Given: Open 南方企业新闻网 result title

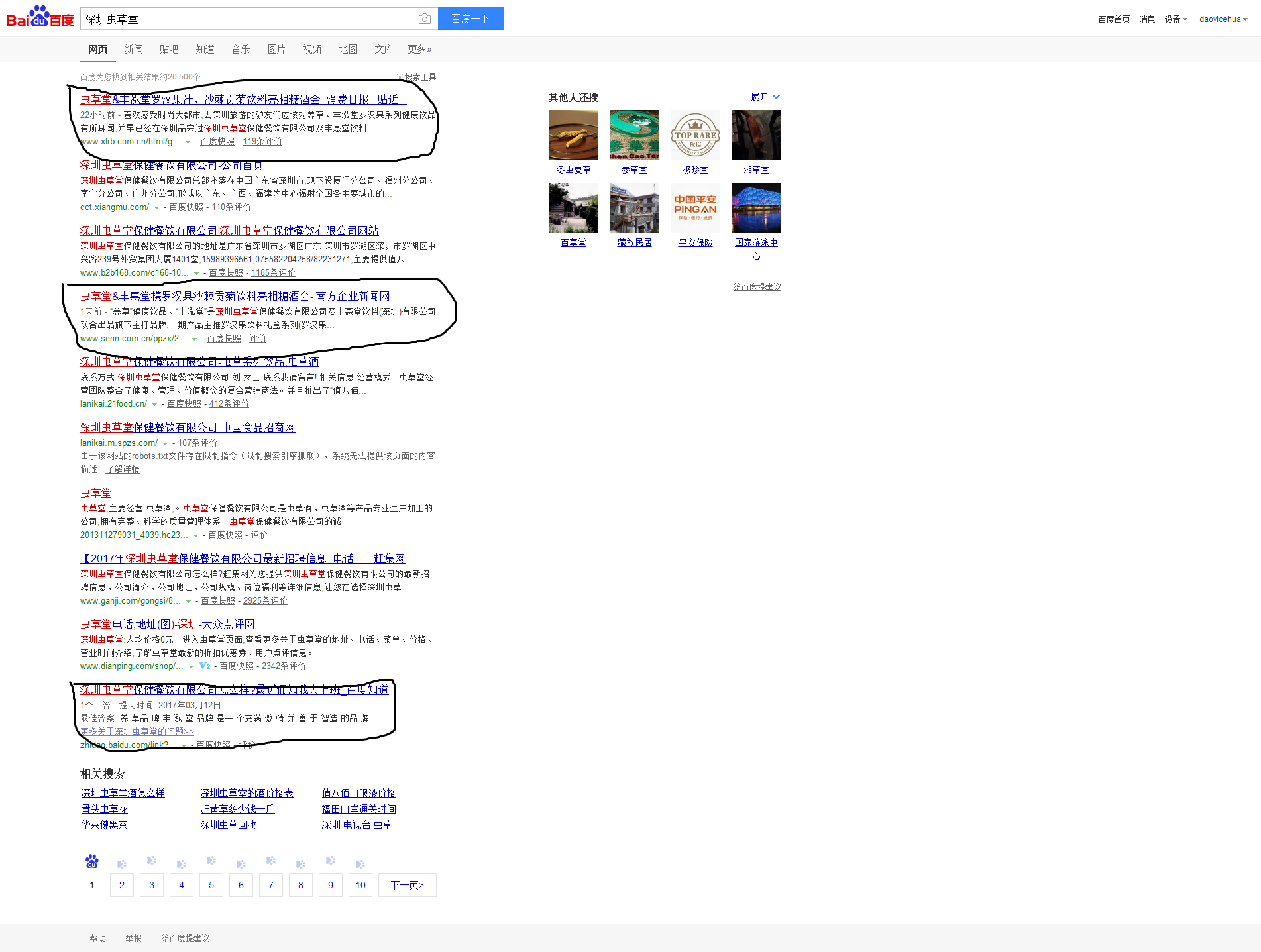Looking at the screenshot, I should [x=235, y=296].
